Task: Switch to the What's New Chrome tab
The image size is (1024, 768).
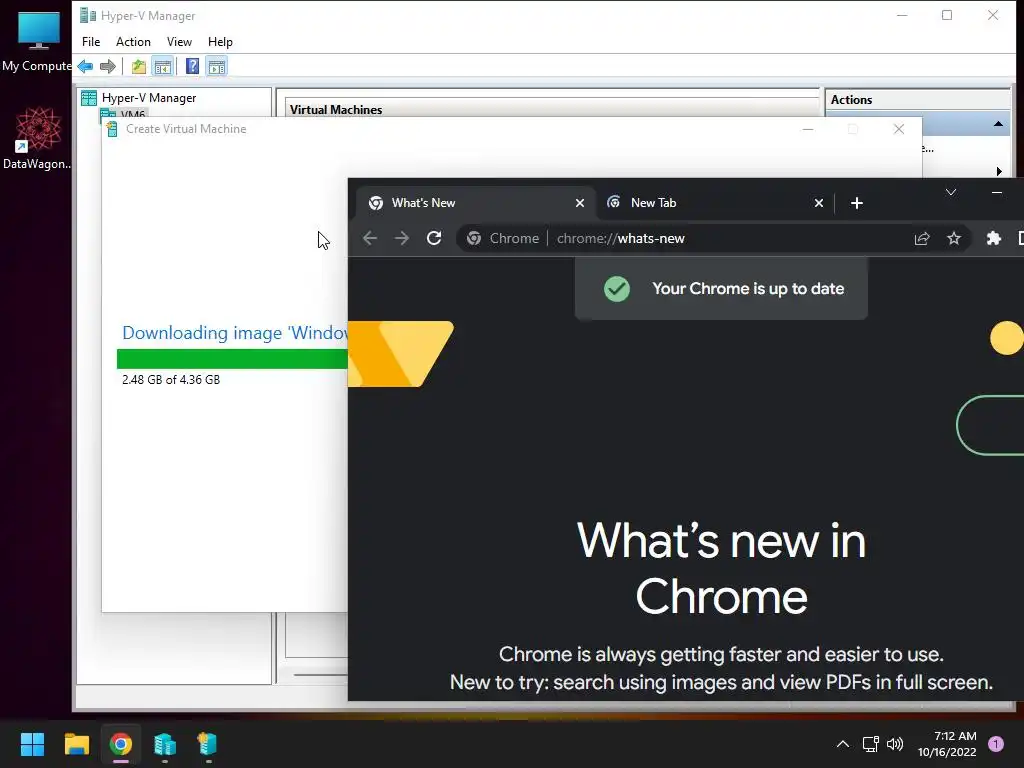Action: (x=475, y=203)
